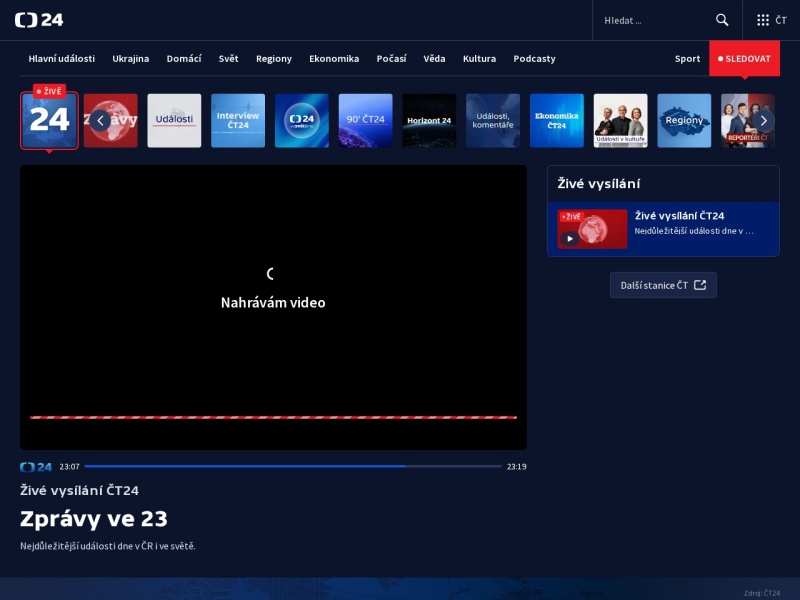Image resolution: width=800 pixels, height=600 pixels.
Task: Open the ČT apps grid menu
Action: pos(771,20)
